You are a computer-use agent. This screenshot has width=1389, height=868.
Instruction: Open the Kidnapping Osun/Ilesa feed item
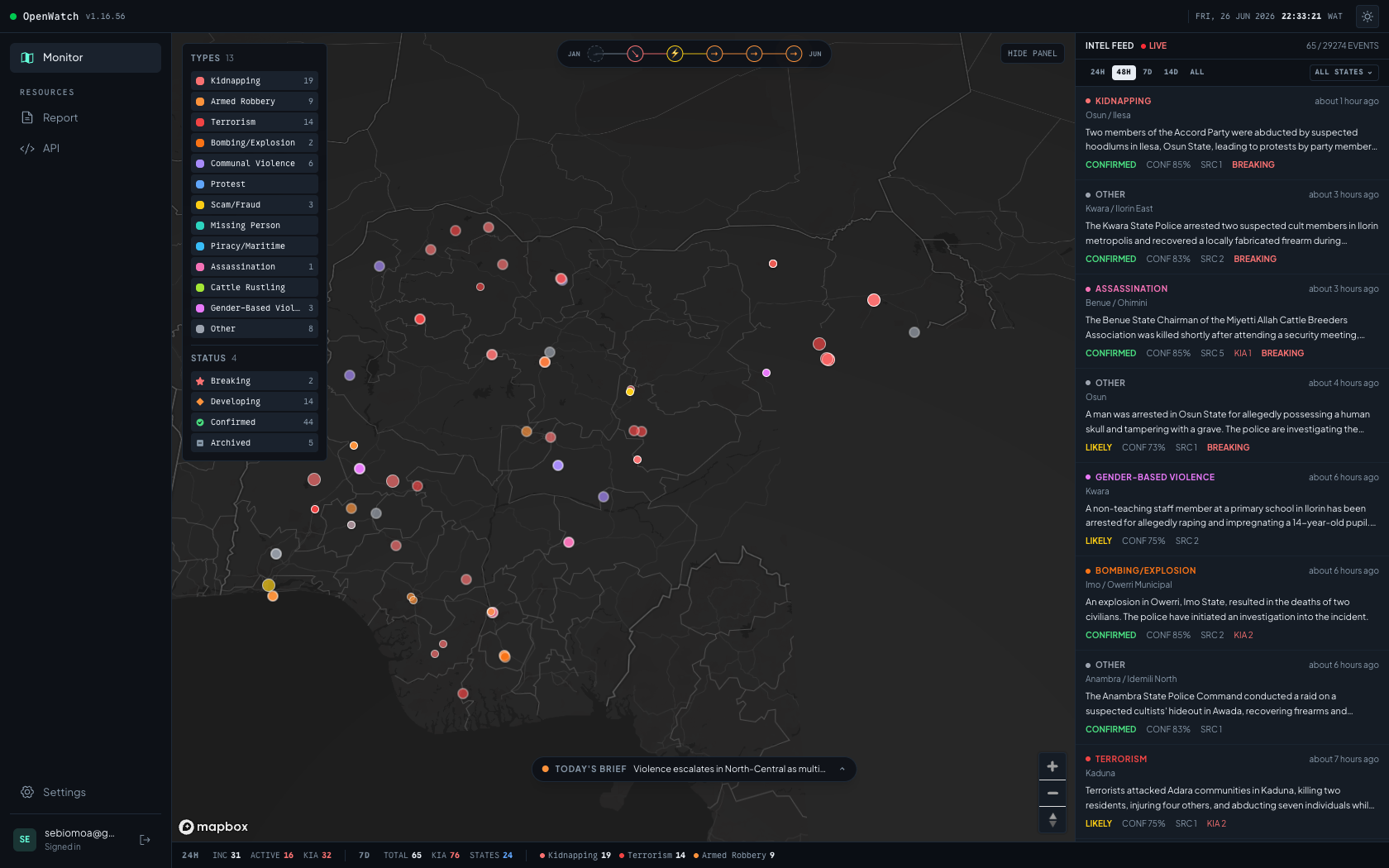[1232, 133]
